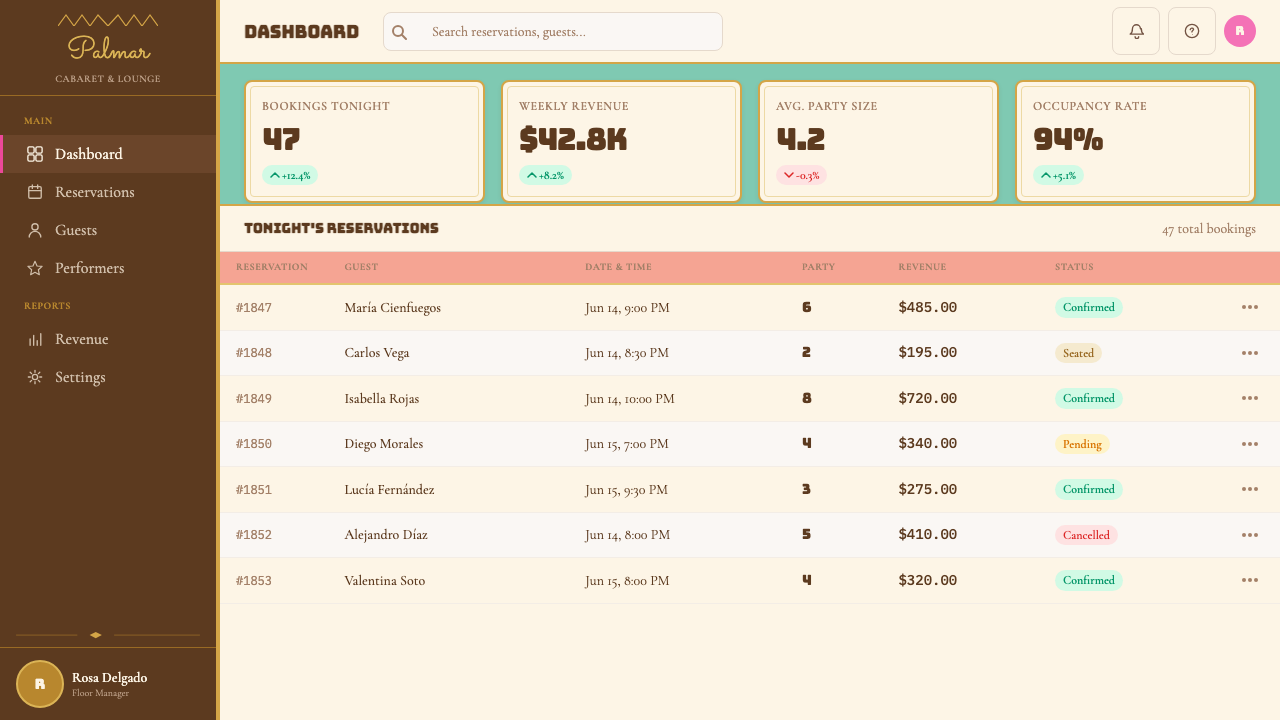Go to Reservations in the sidebar
This screenshot has height=720, width=1280.
(108, 192)
